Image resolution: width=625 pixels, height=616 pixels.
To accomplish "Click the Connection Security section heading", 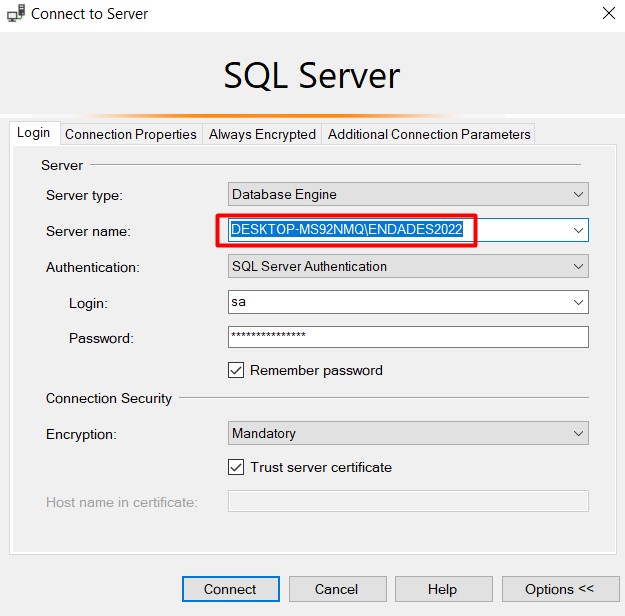I will (109, 398).
